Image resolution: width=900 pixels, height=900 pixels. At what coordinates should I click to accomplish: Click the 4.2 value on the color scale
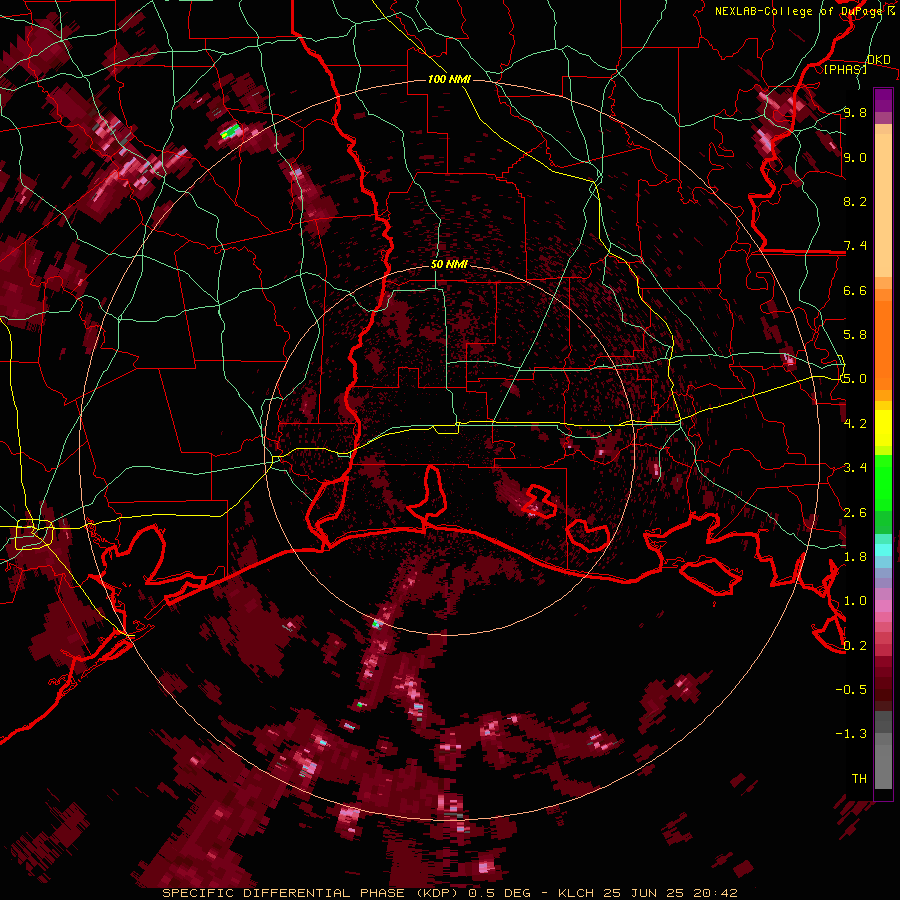click(x=855, y=424)
